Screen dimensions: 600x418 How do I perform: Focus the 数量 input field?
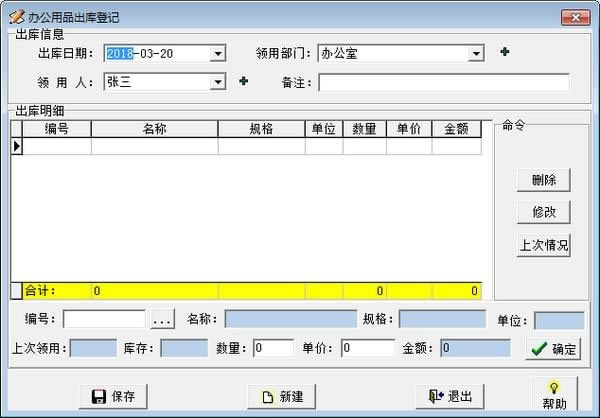273,349
